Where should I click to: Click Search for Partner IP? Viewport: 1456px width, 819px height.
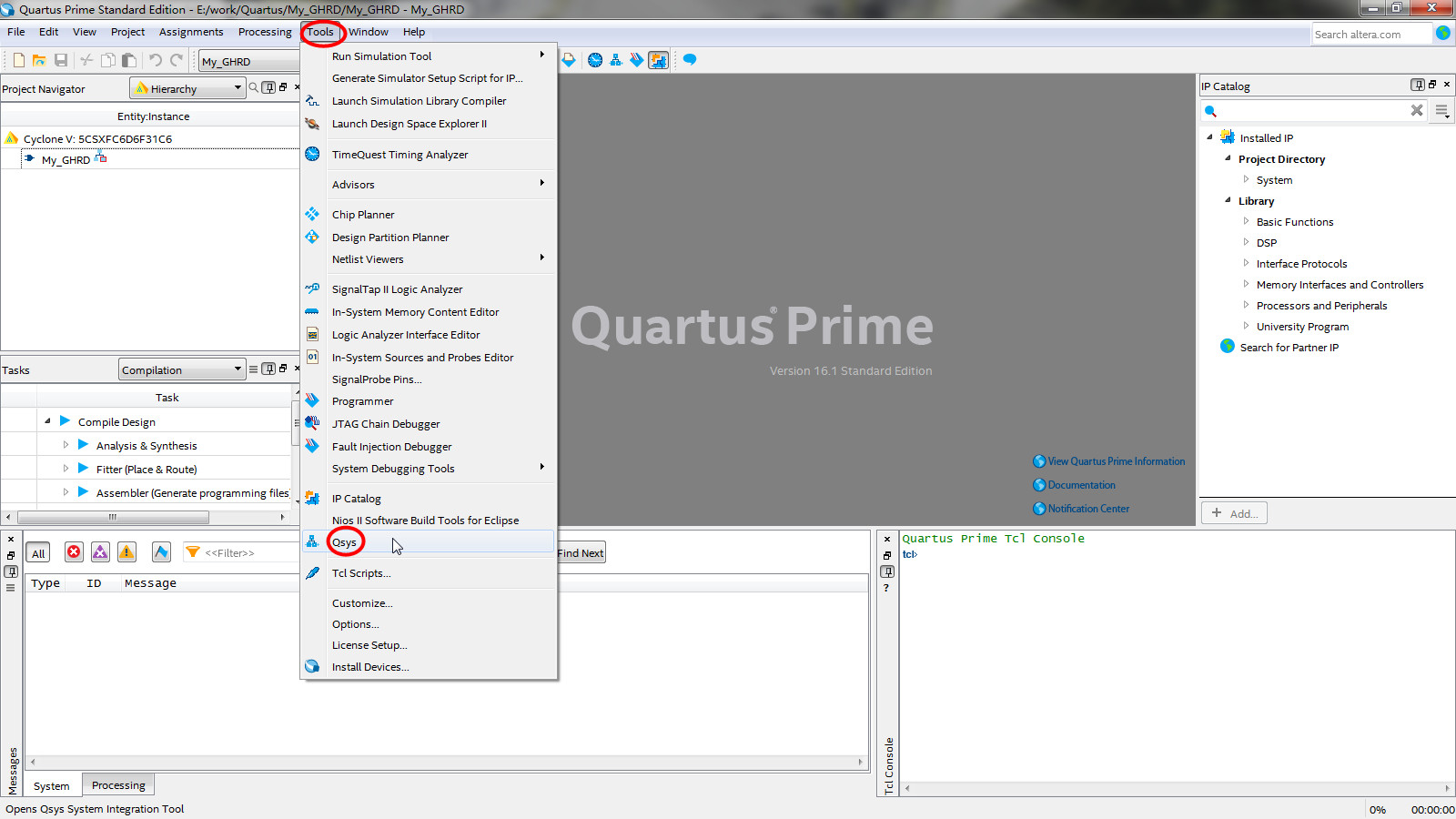point(1289,347)
